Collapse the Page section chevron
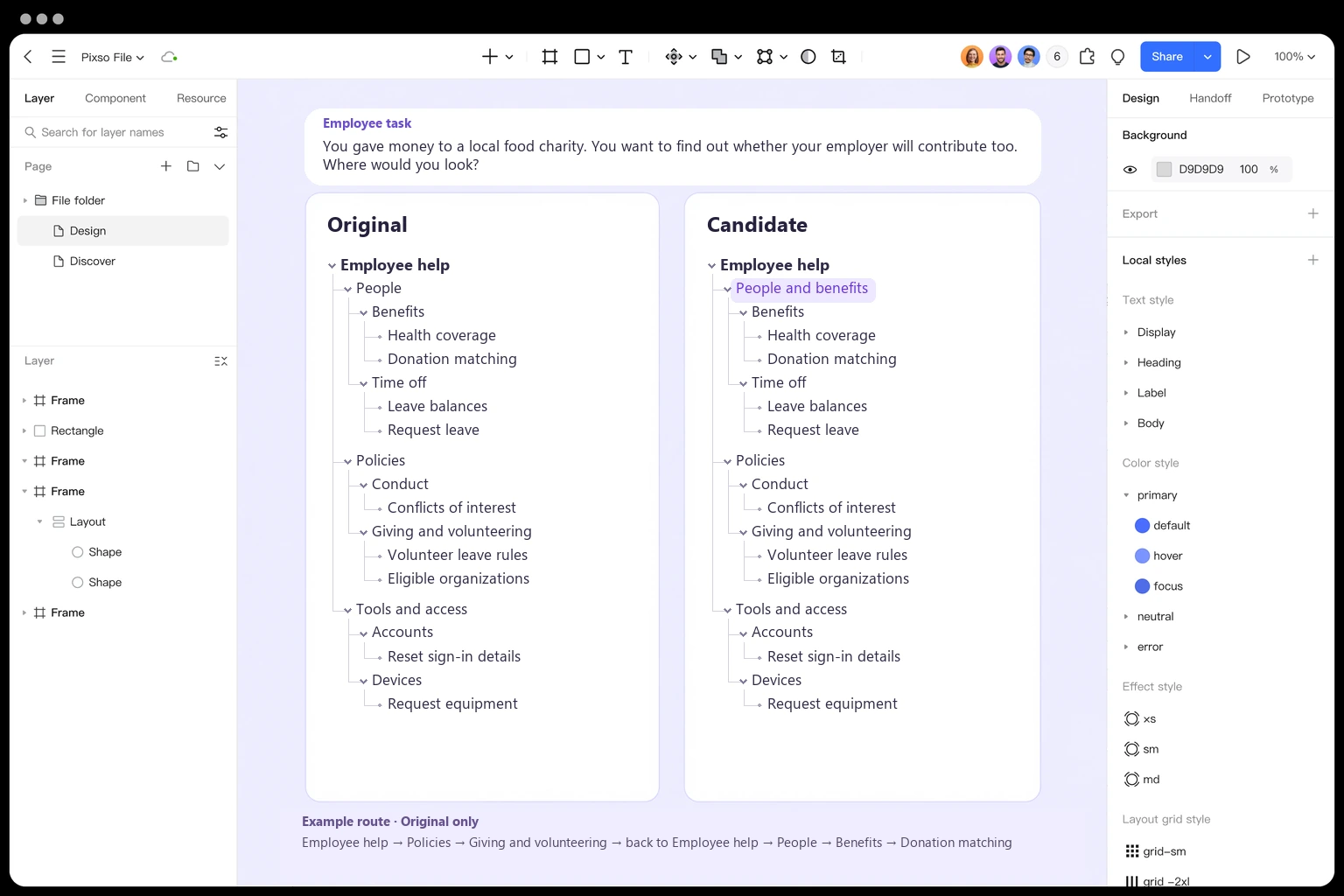The height and width of the screenshot is (896, 1344). point(220,166)
